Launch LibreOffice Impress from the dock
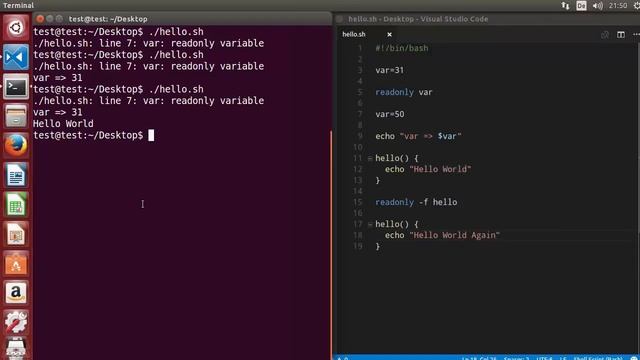 (16, 234)
